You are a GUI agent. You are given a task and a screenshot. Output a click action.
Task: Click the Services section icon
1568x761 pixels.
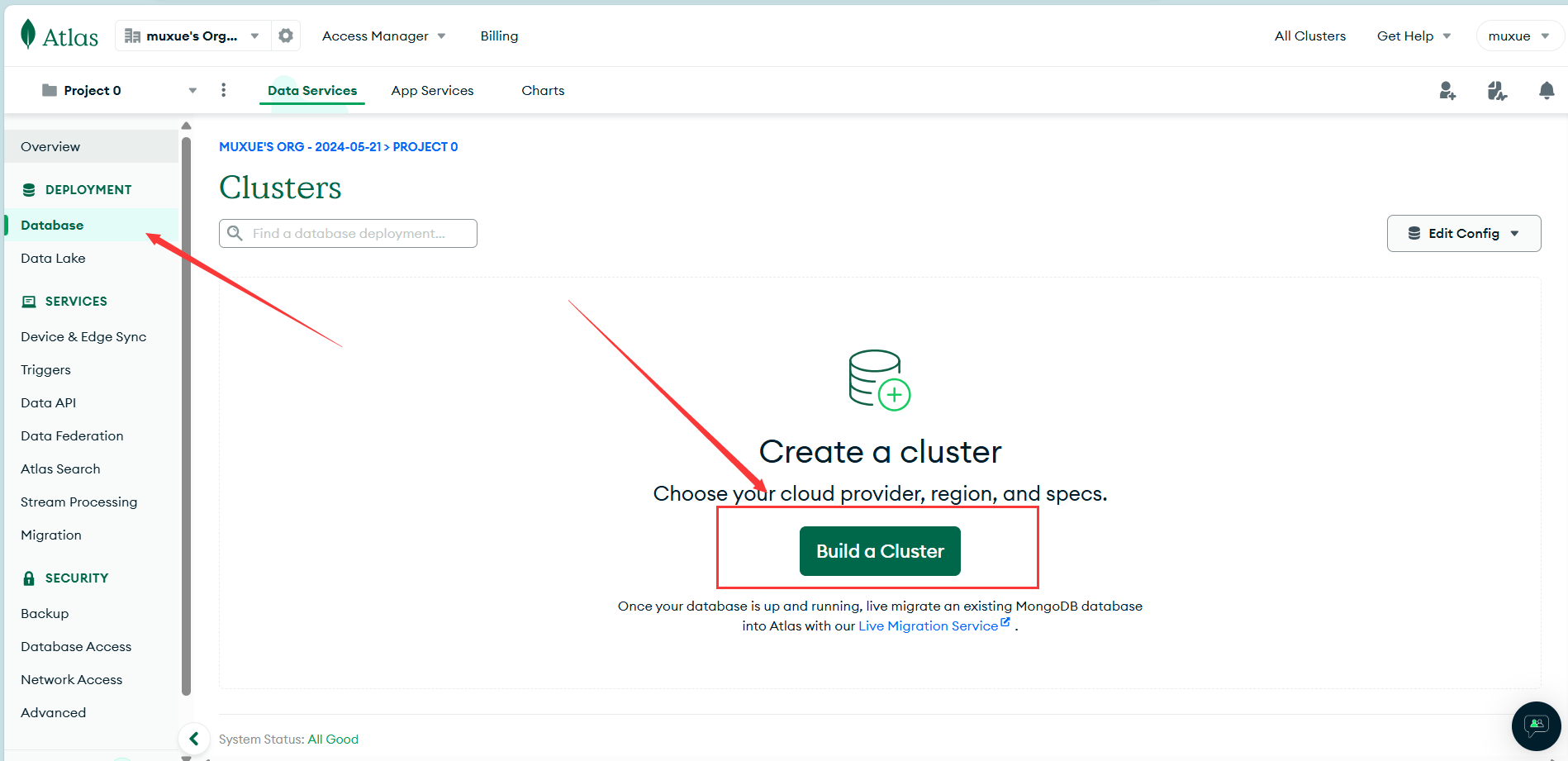[x=29, y=302]
